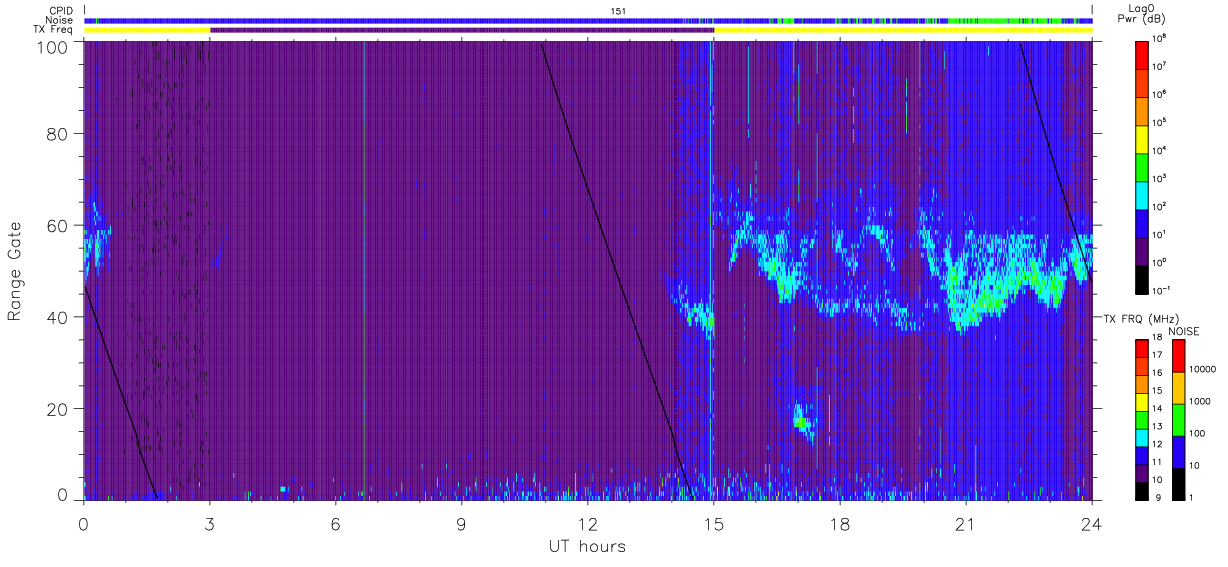Pick the yellow segment of the TX FRQ colorbar
Screen dimensions: 1228x567
(1143, 401)
